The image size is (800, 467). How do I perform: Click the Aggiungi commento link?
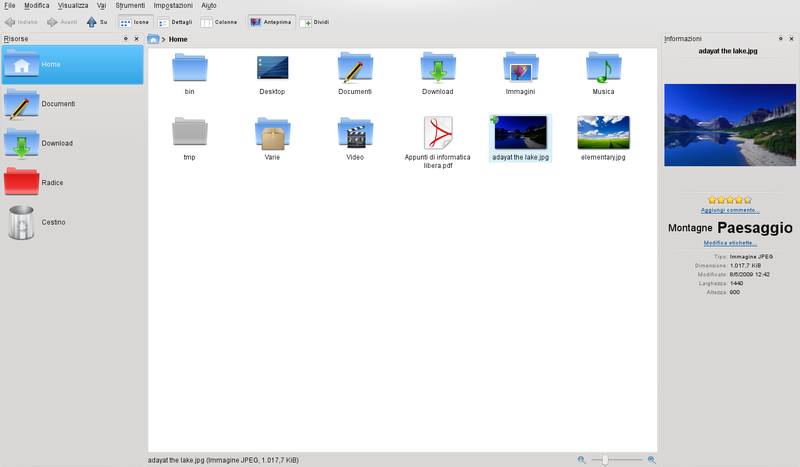pyautogui.click(x=729, y=211)
